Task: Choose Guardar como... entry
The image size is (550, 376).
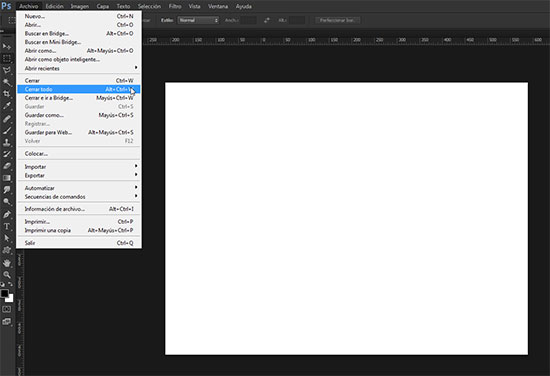Action: [x=79, y=115]
